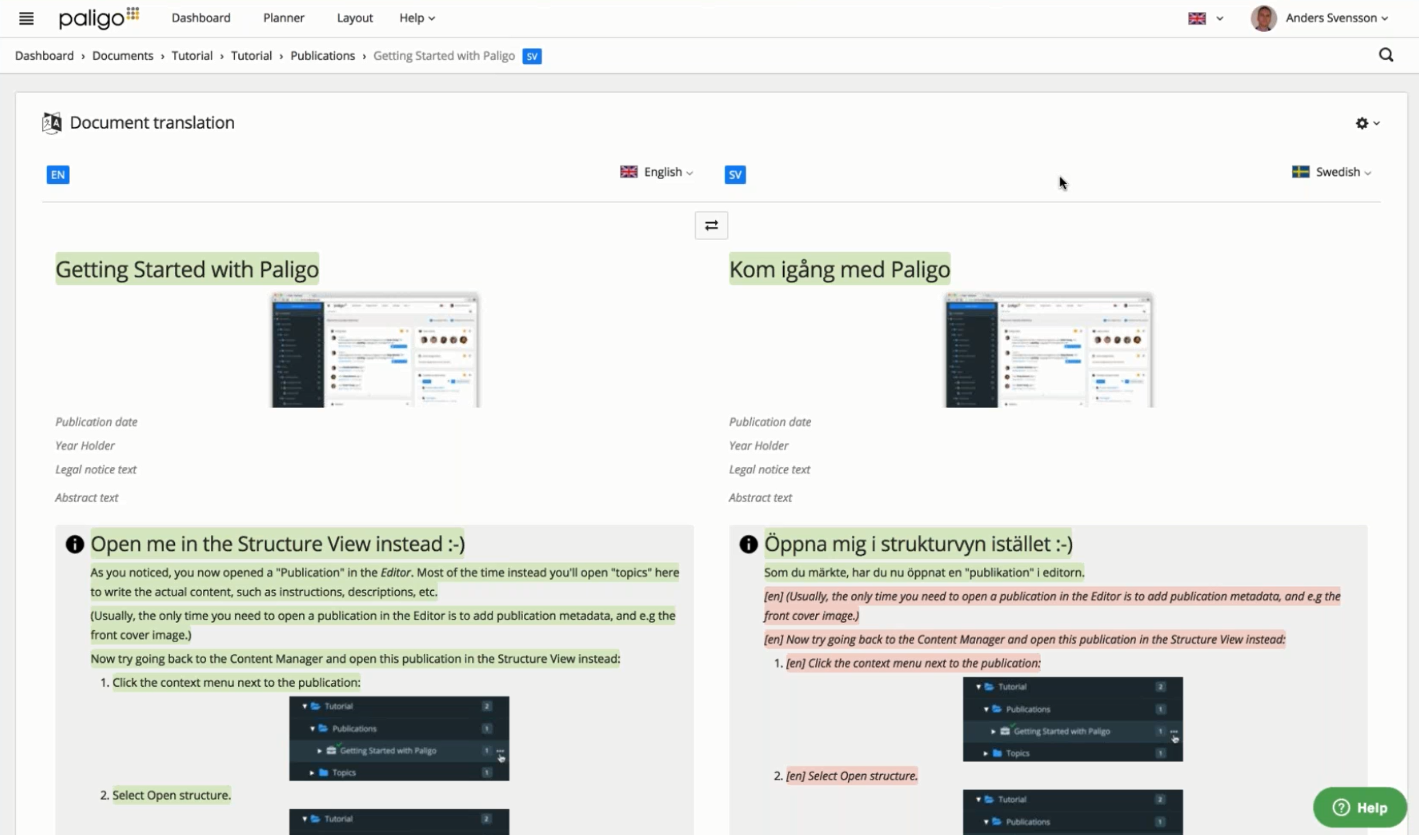Go to the Dashboard menu item
The width and height of the screenshot is (1419, 835).
coord(201,18)
